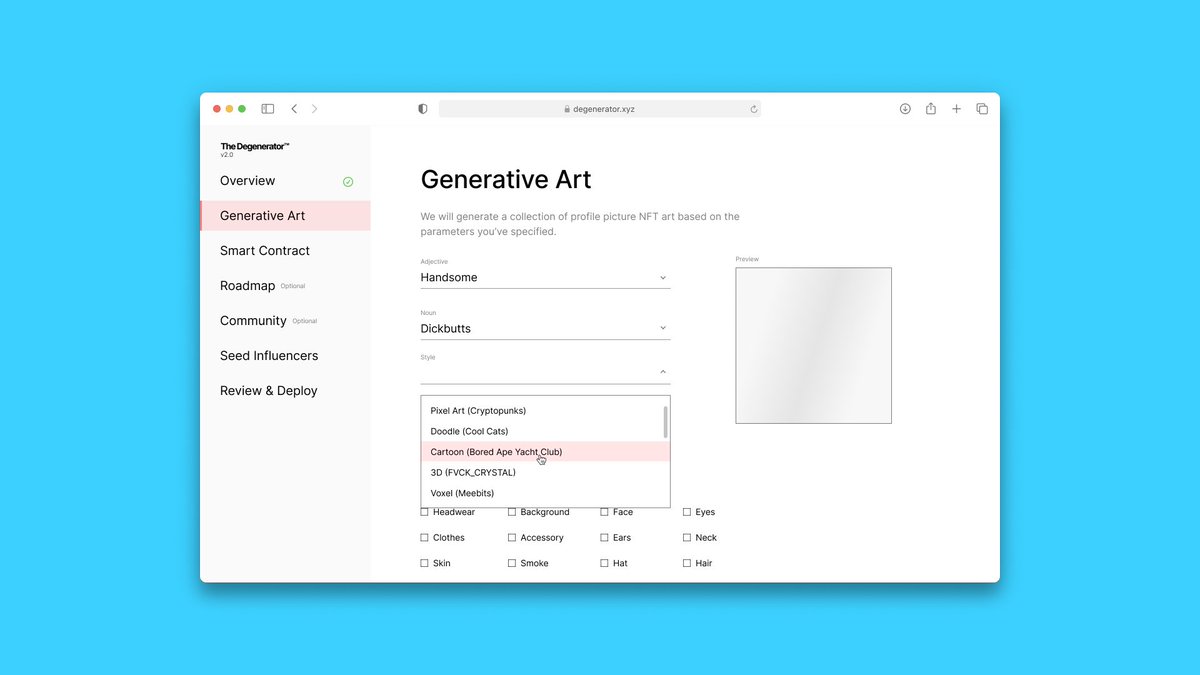Open the Adjective dropdown showing Handsome
Viewport: 1200px width, 675px height.
point(545,278)
